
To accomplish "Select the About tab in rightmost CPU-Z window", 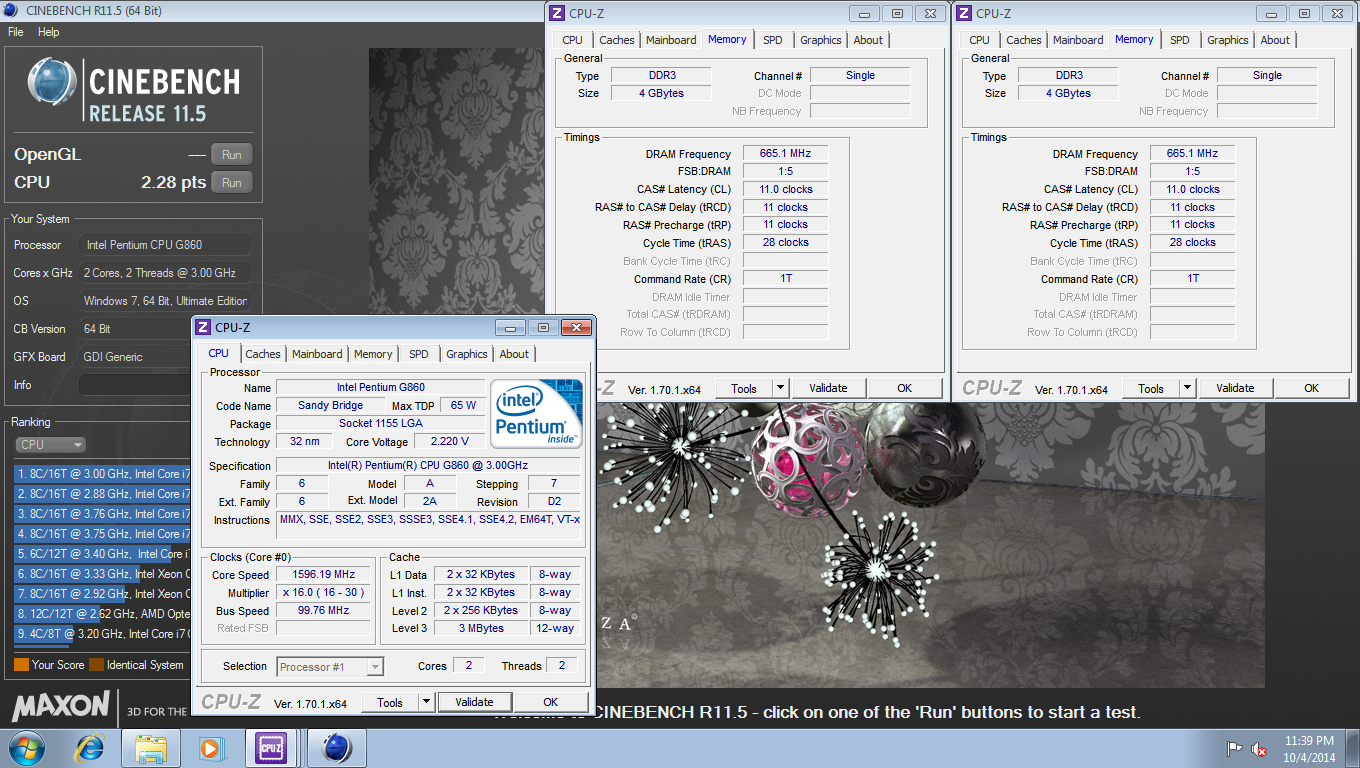I will pos(1275,40).
